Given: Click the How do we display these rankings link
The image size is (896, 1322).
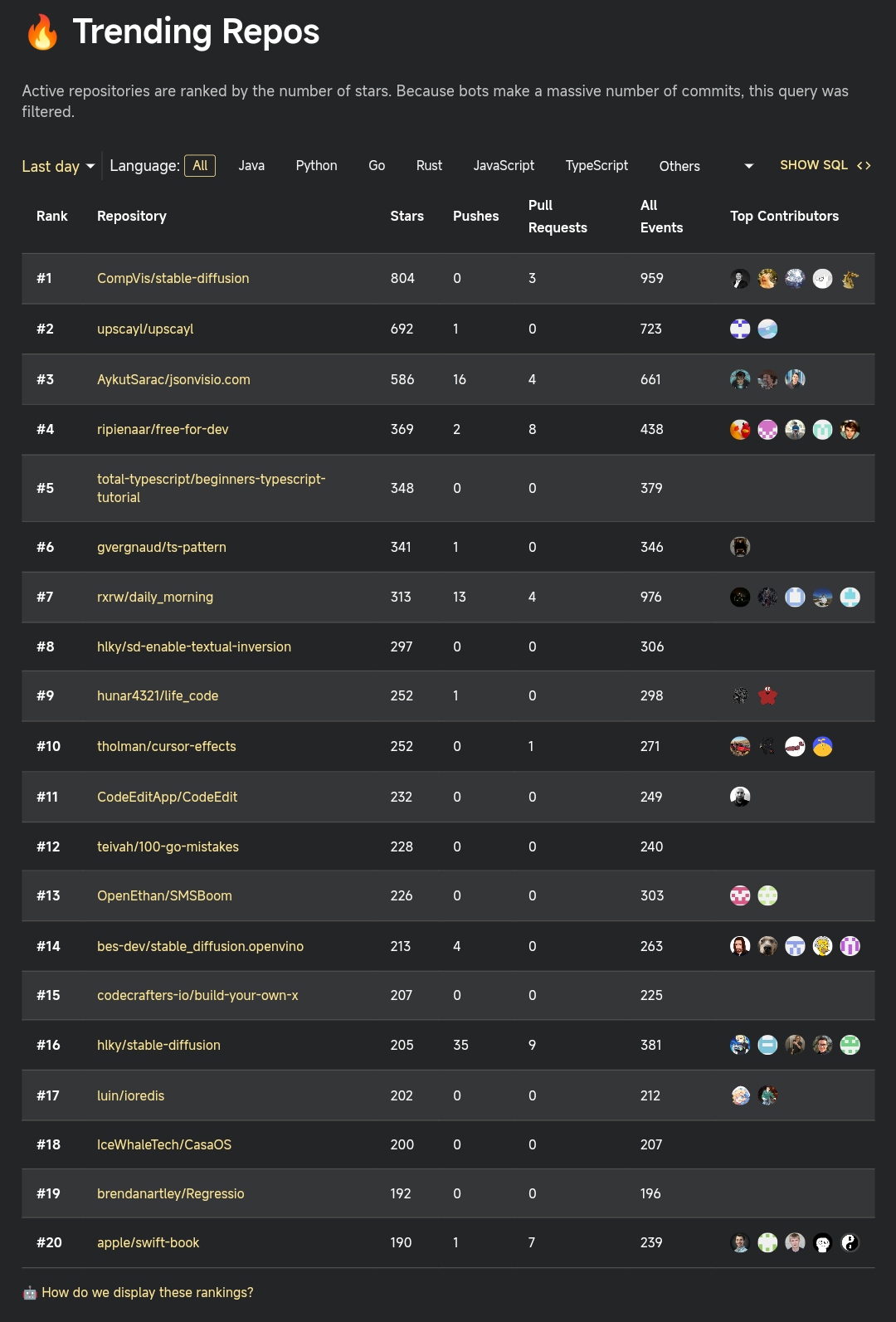Looking at the screenshot, I should pos(146,1292).
